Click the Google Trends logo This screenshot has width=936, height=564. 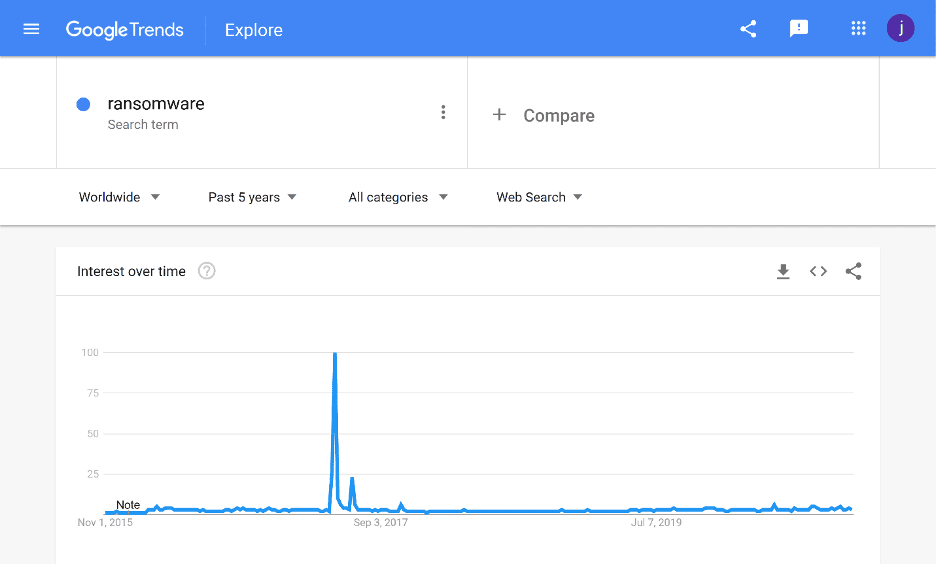coord(125,30)
